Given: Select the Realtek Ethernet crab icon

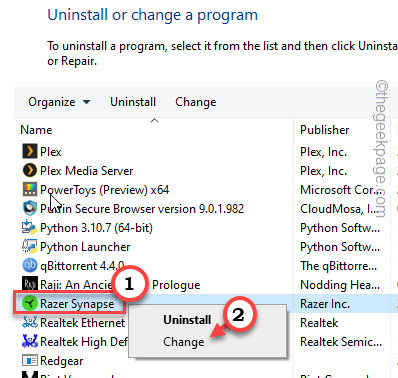Looking at the screenshot, I should point(30,323).
